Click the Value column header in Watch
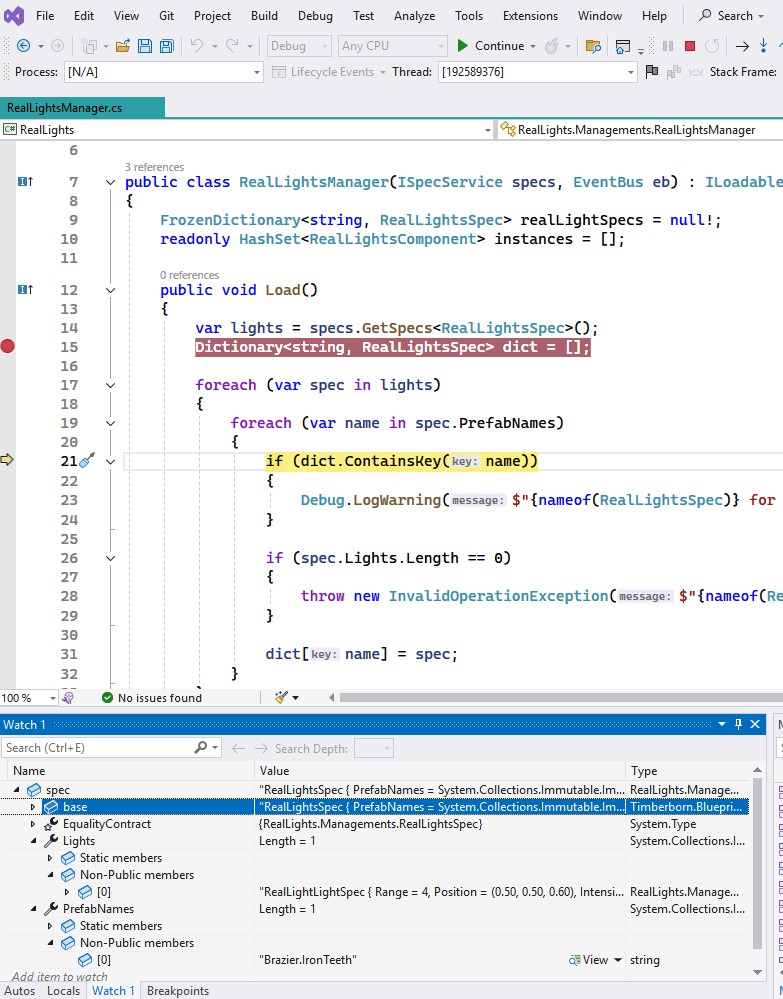This screenshot has width=783, height=999. pos(440,771)
